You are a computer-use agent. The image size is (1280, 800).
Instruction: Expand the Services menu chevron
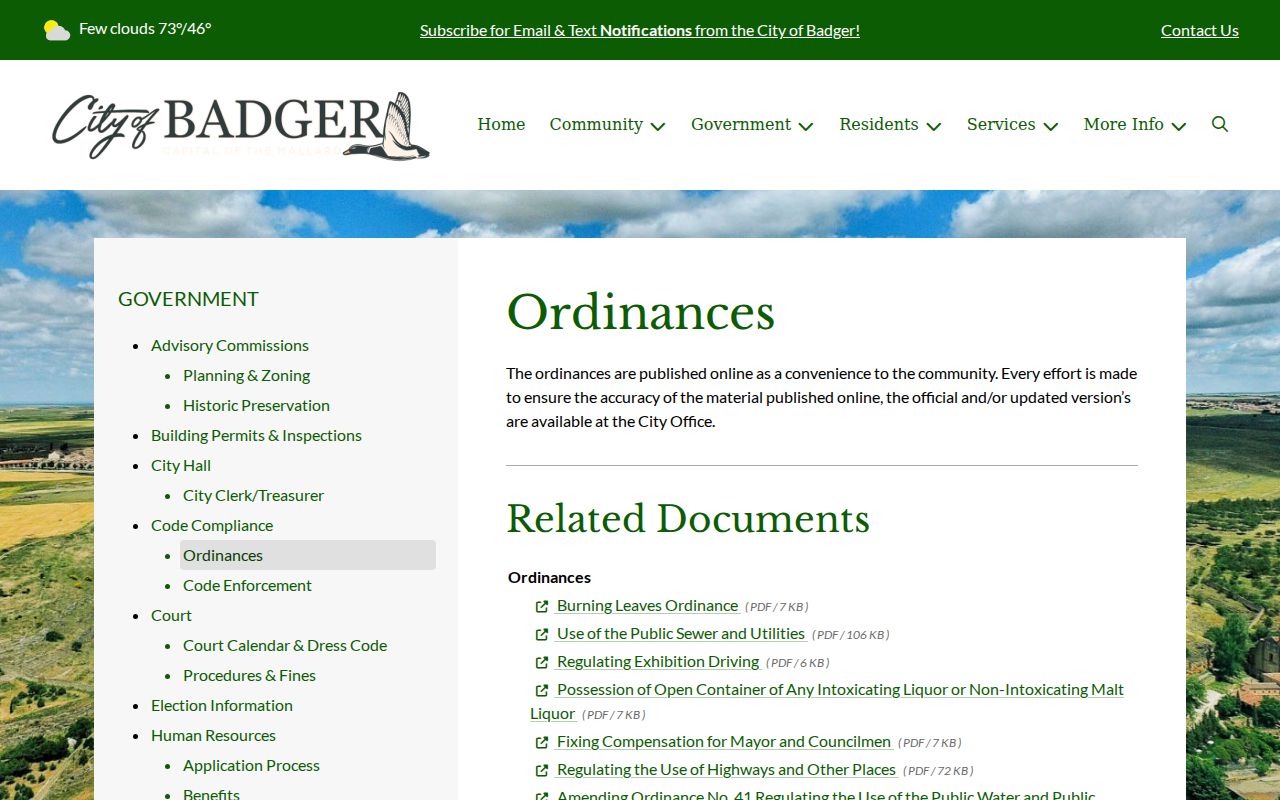(1051, 126)
